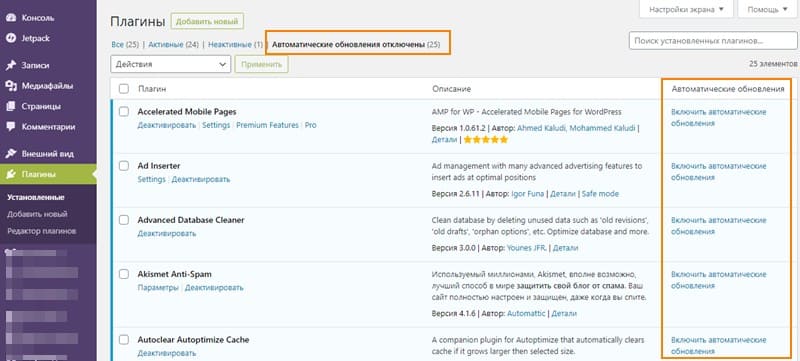Expand the Помощь panel
800x361 pixels.
pos(767,9)
